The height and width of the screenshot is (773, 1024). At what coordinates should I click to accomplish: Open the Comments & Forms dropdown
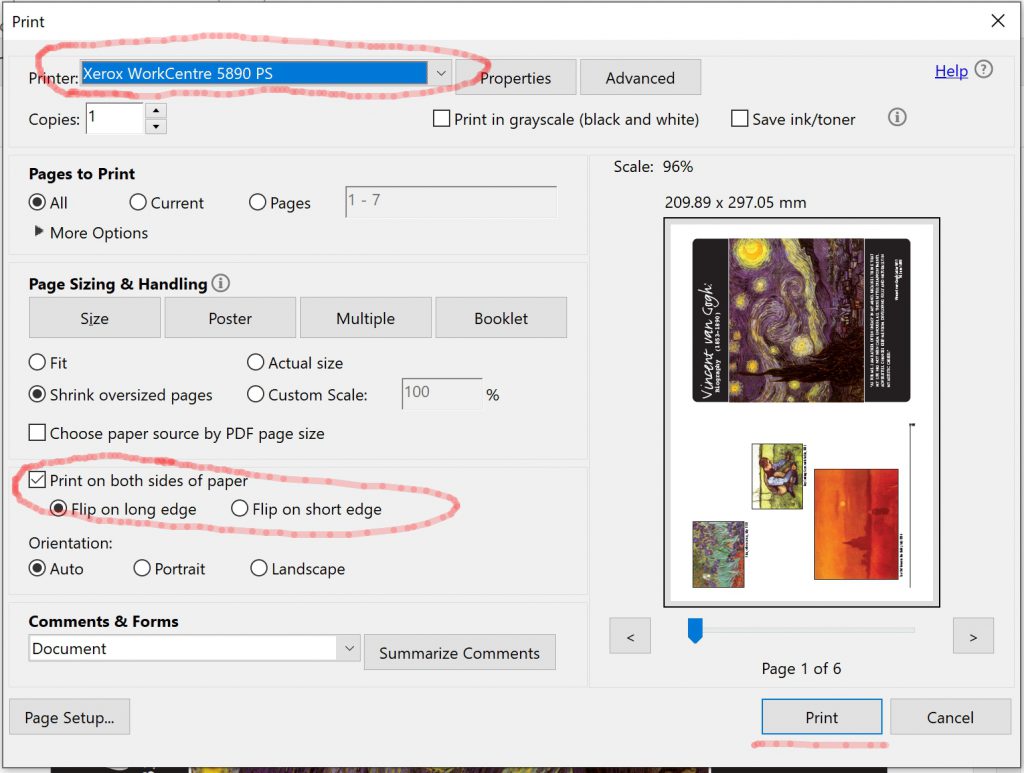pyautogui.click(x=350, y=648)
